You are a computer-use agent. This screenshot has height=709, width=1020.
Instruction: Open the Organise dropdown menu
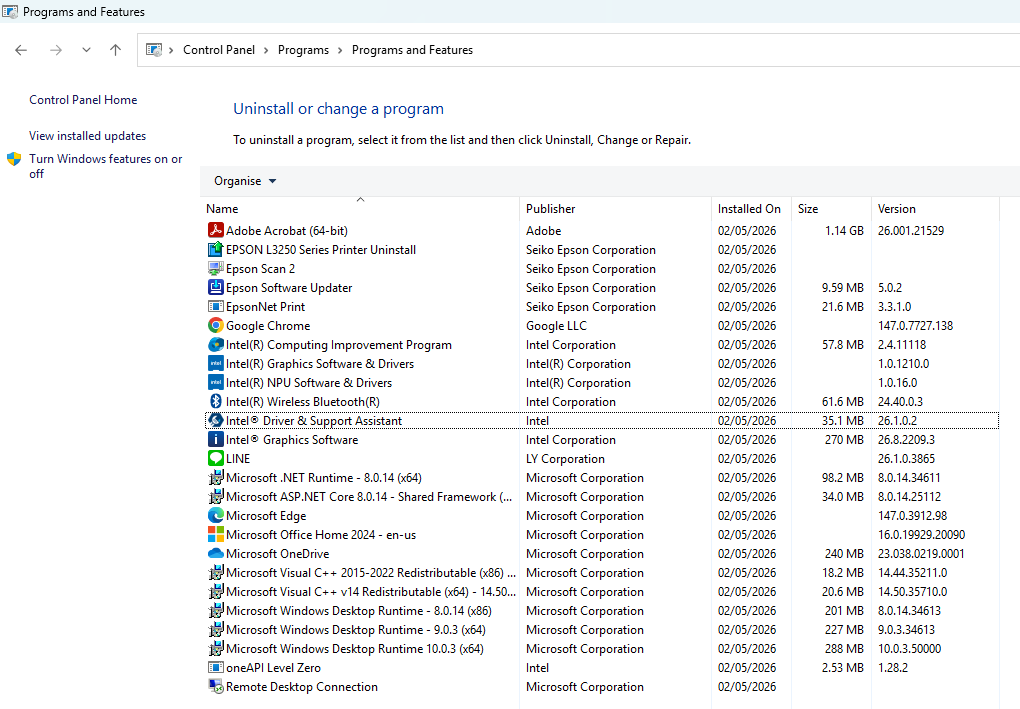point(245,181)
